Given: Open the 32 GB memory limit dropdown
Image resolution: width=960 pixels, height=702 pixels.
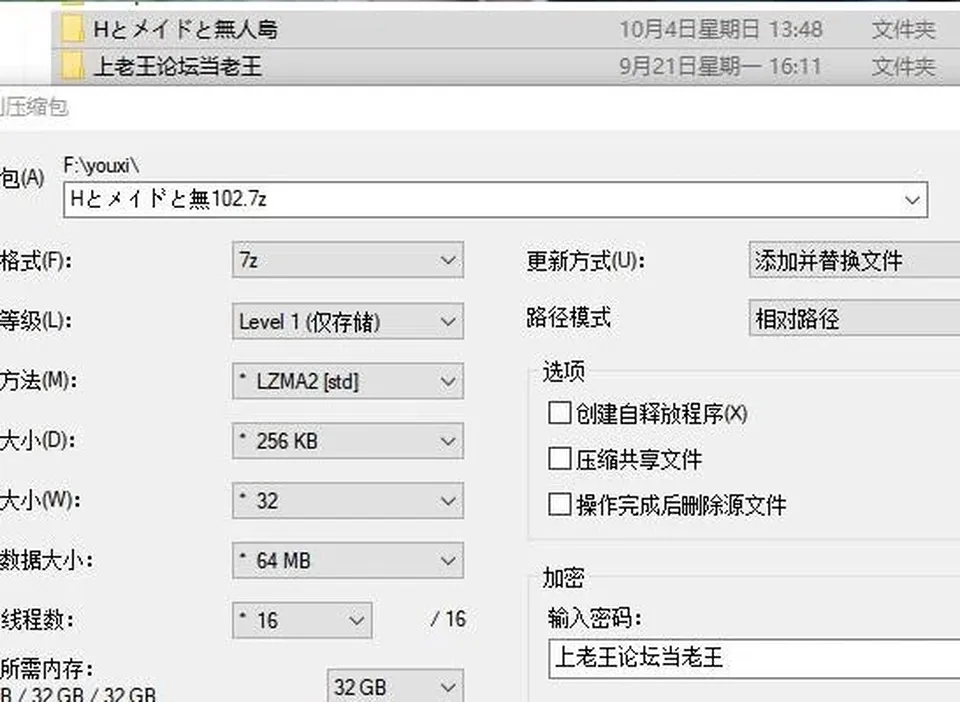Looking at the screenshot, I should pyautogui.click(x=395, y=686).
